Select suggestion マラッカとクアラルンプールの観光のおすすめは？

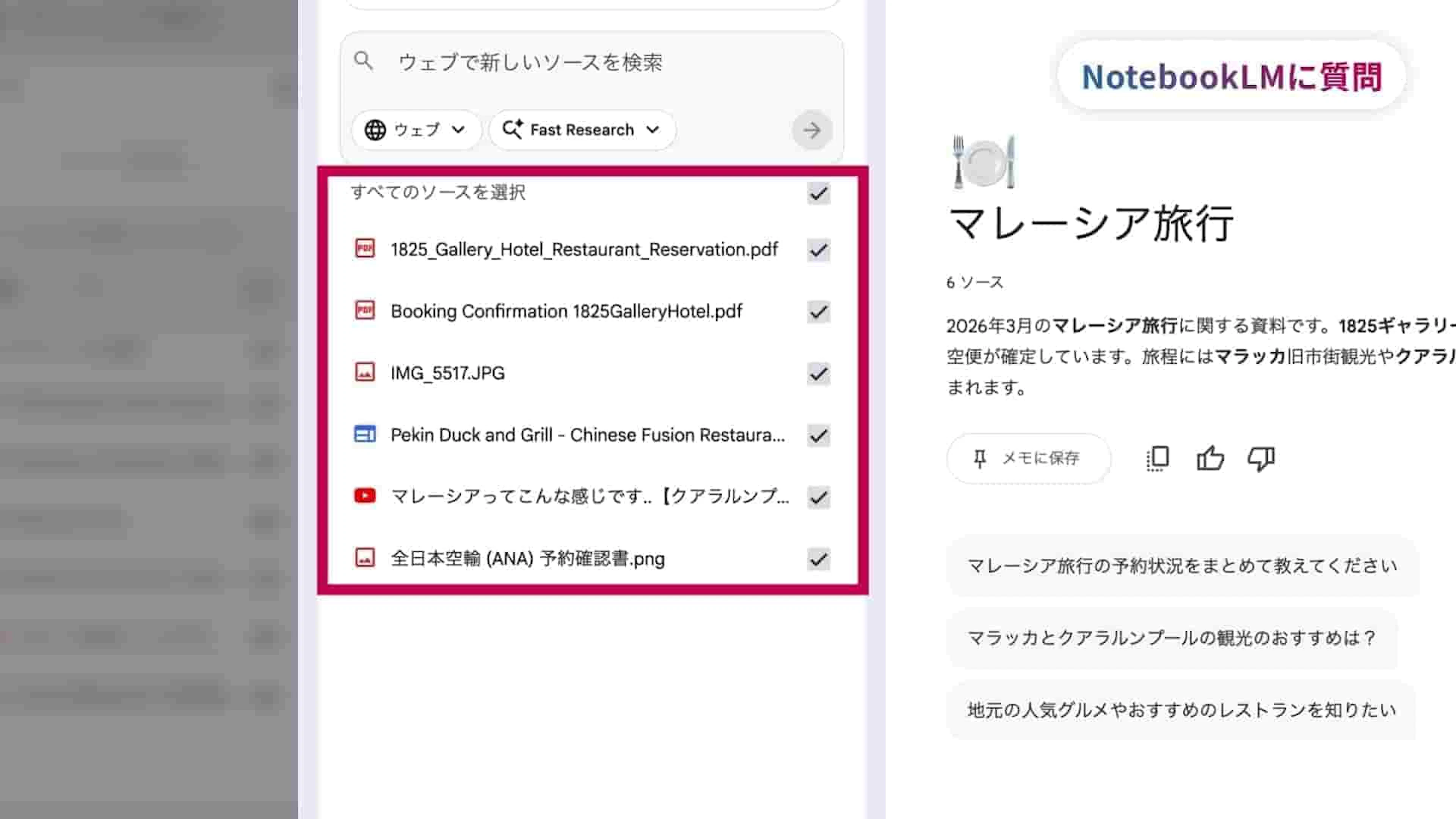1172,638
